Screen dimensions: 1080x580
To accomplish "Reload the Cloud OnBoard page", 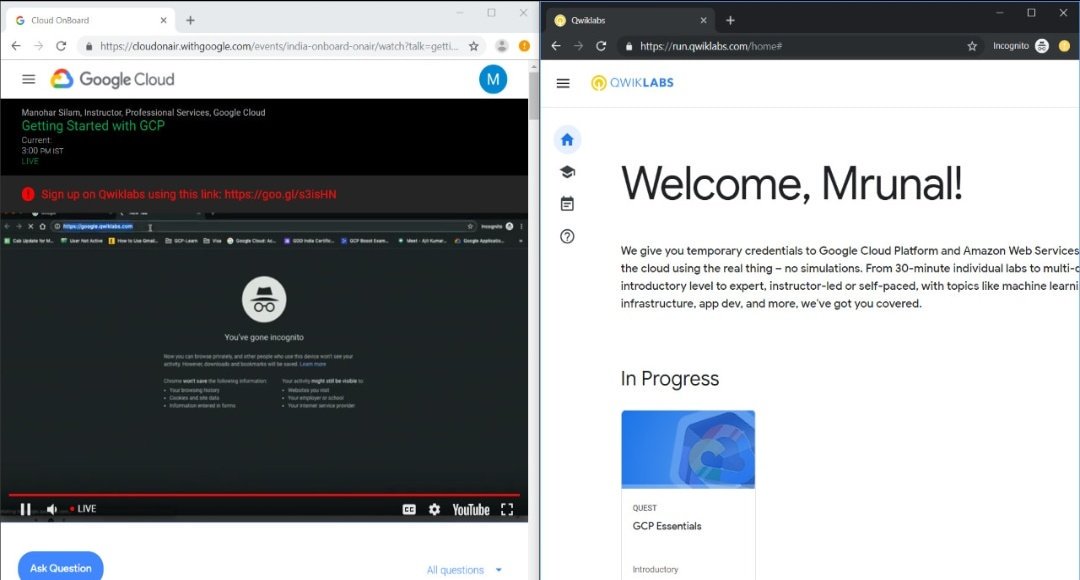I will tap(61, 46).
